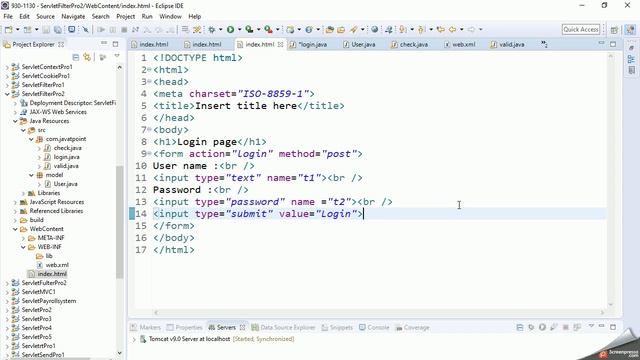Maximize the editor area
Viewport: 640px width, 360px height.
click(x=613, y=44)
